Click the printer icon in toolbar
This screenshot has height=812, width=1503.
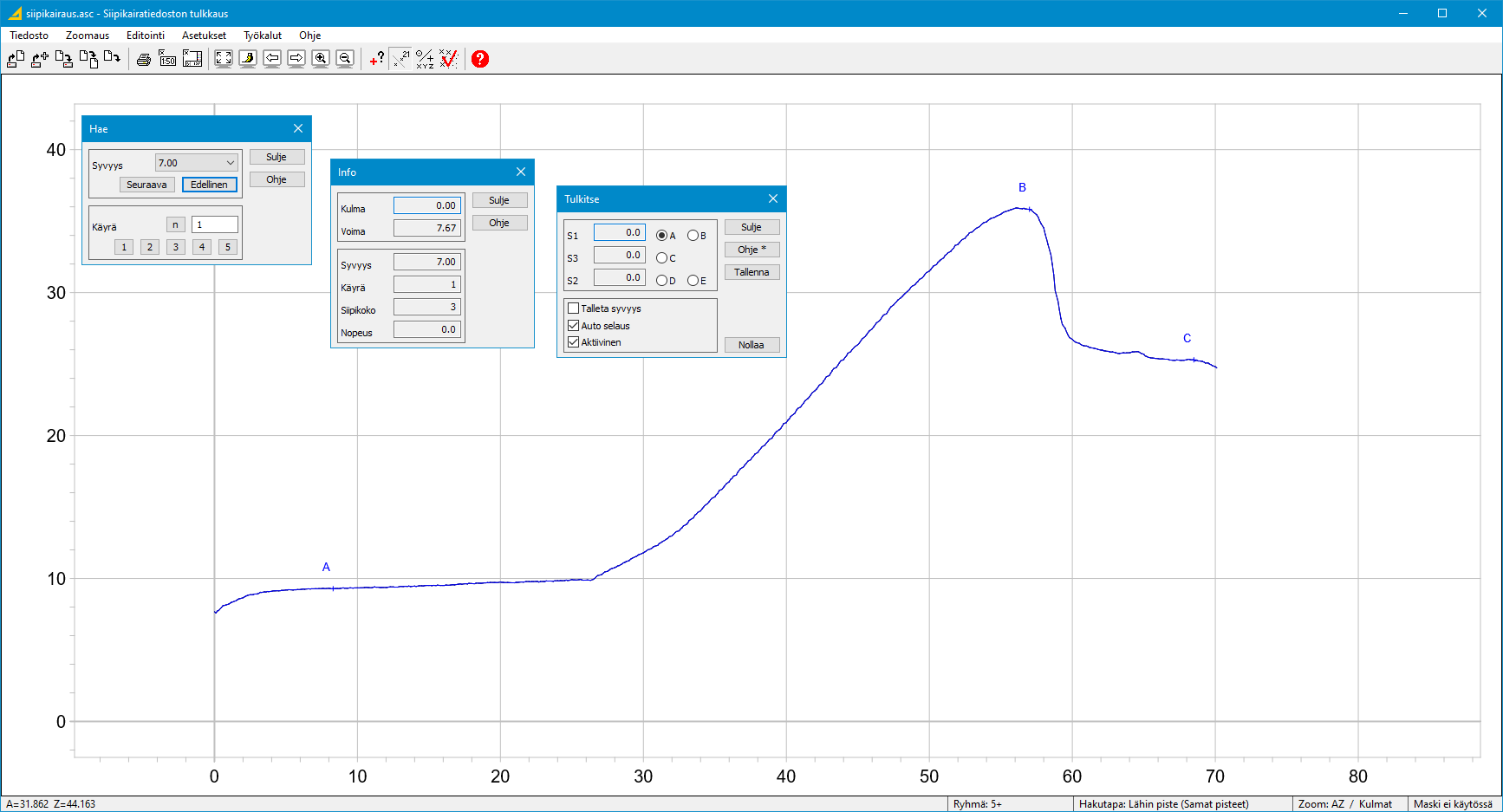pos(144,59)
